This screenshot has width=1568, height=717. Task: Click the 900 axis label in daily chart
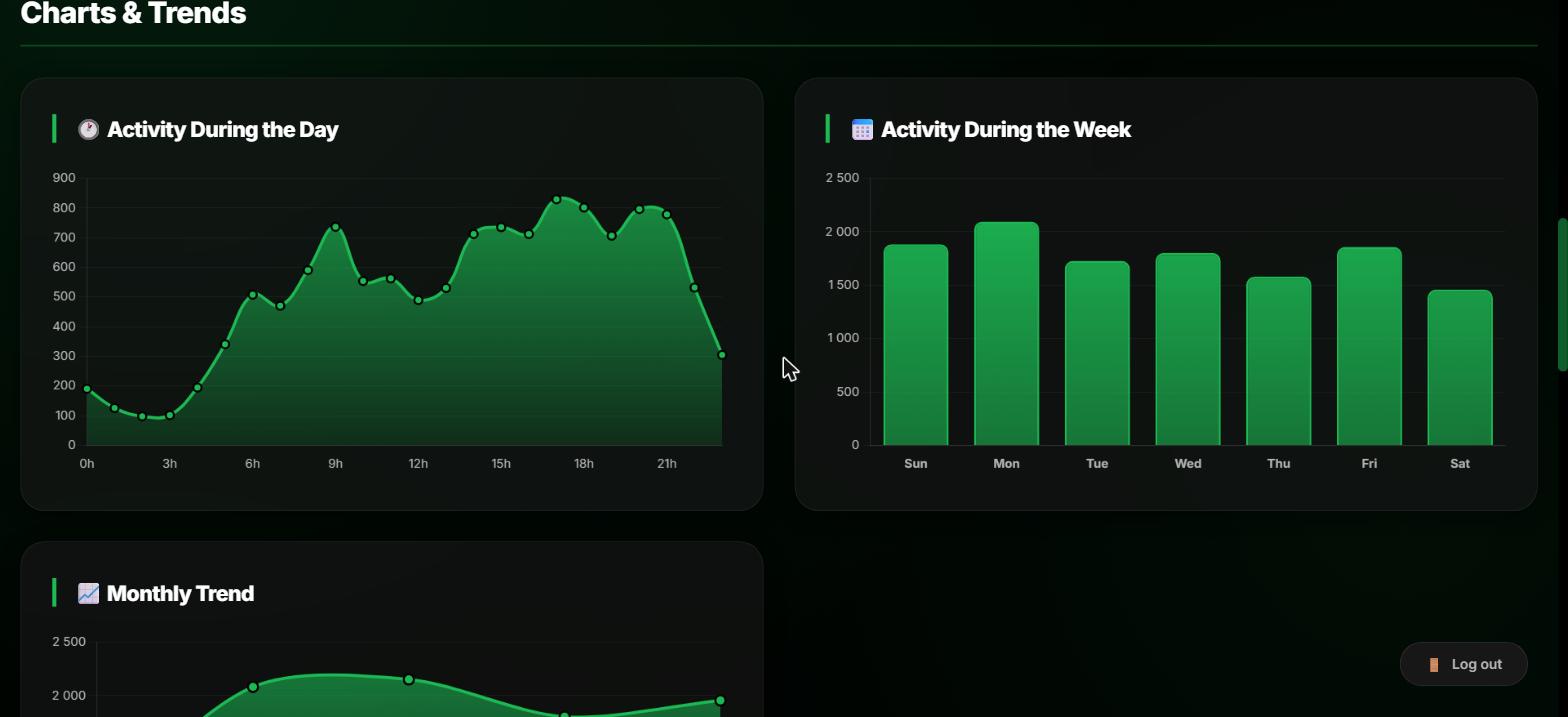64,178
